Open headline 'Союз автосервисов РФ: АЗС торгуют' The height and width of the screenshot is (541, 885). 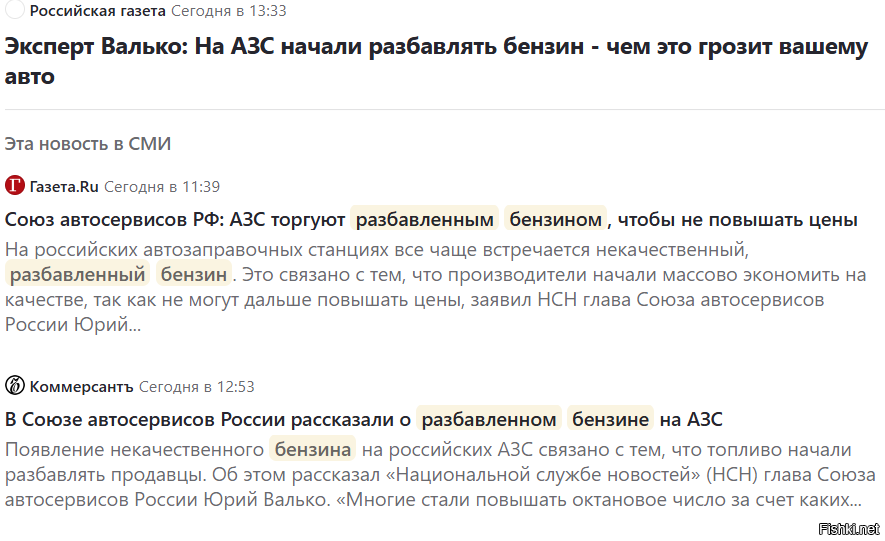click(x=176, y=219)
